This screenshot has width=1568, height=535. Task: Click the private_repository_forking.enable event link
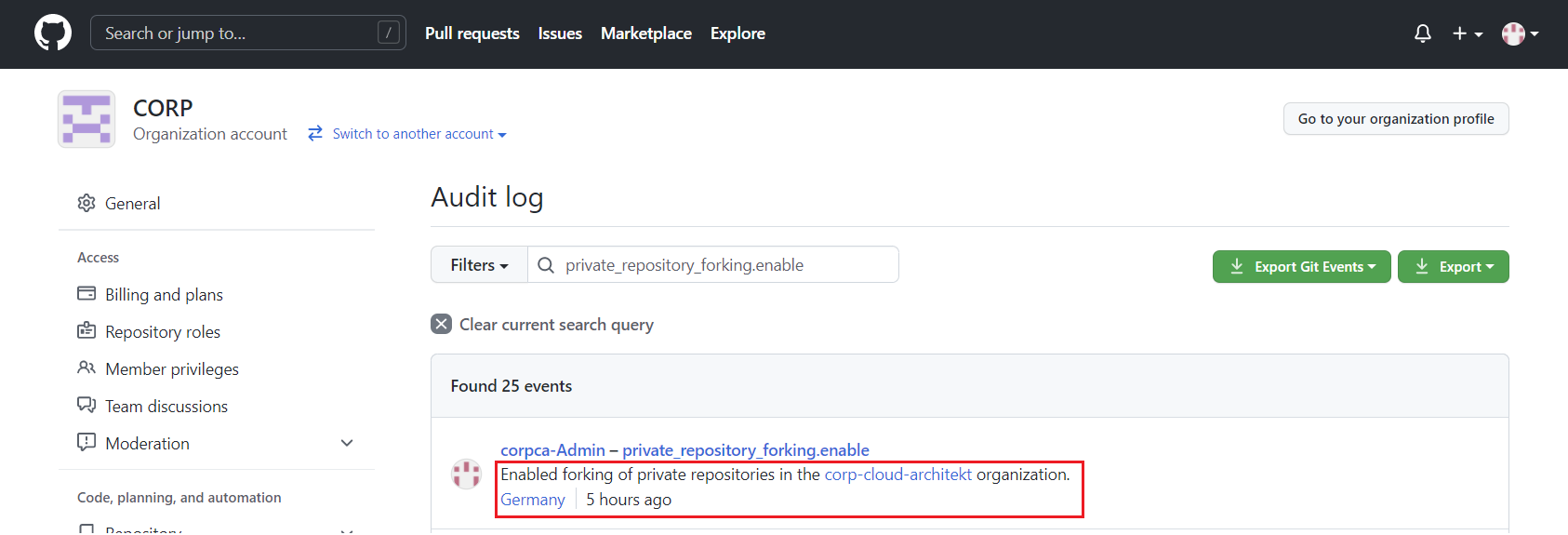tap(746, 450)
